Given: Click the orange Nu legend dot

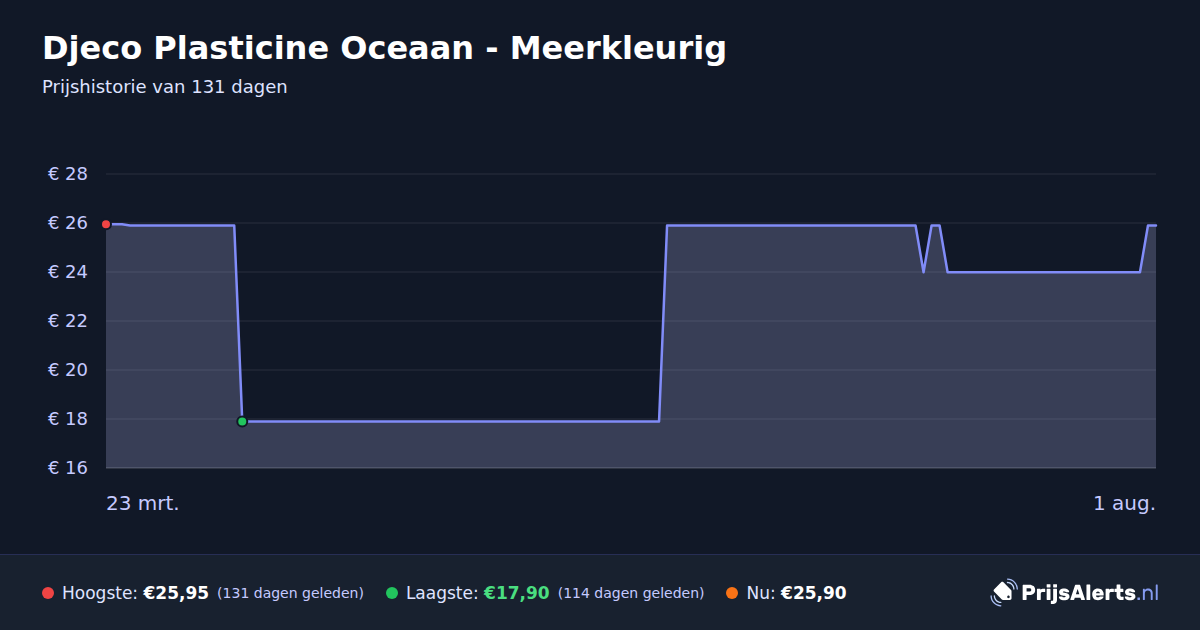Looking at the screenshot, I should point(732,593).
